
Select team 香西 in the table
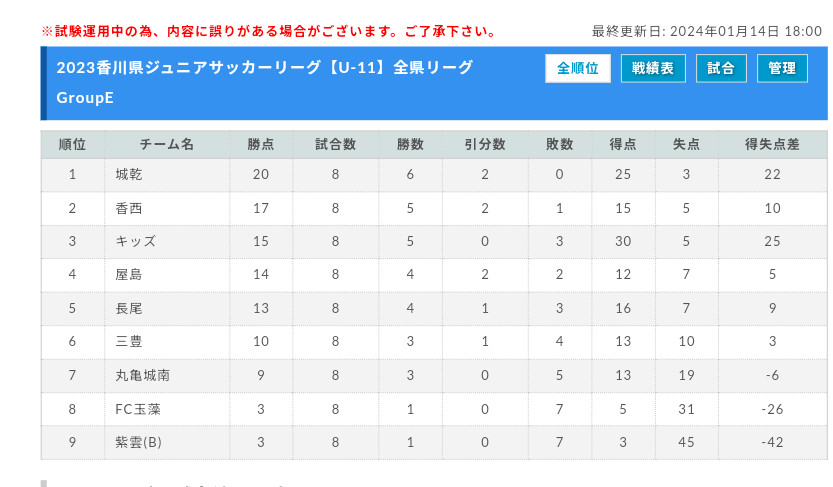(x=129, y=208)
